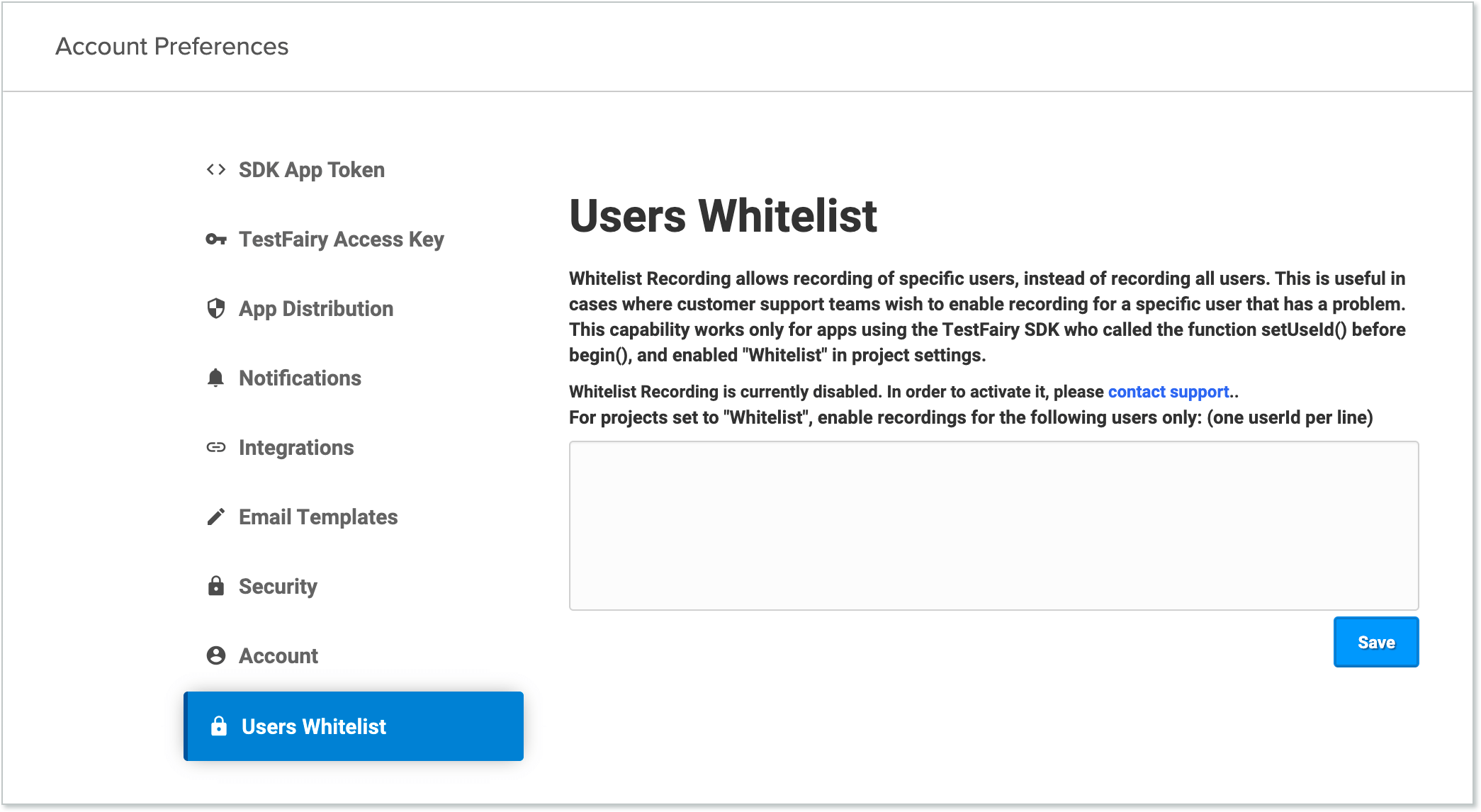This screenshot has width=1481, height=812.
Task: Click the contact support link
Action: click(1169, 391)
